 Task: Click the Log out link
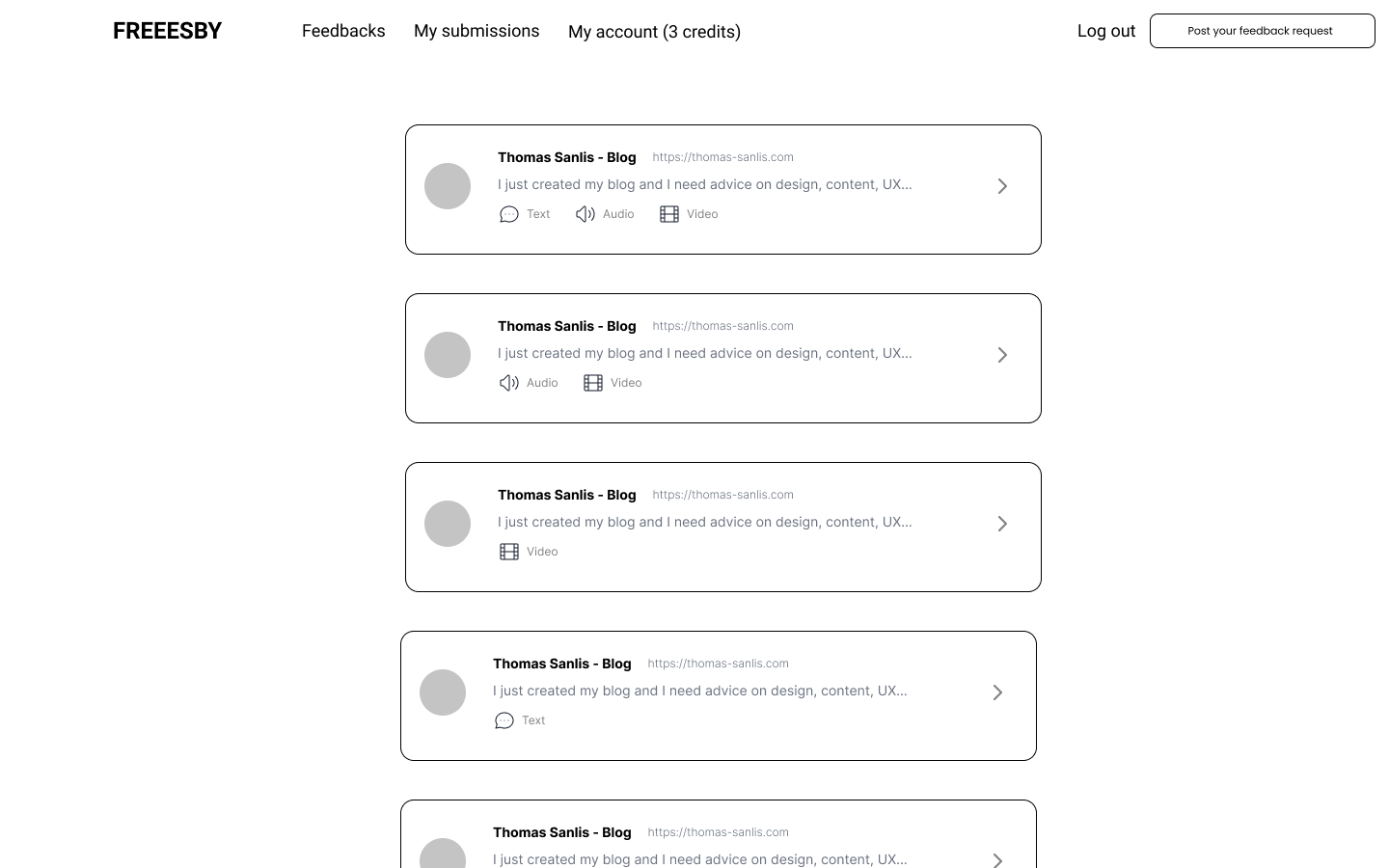[x=1105, y=31]
